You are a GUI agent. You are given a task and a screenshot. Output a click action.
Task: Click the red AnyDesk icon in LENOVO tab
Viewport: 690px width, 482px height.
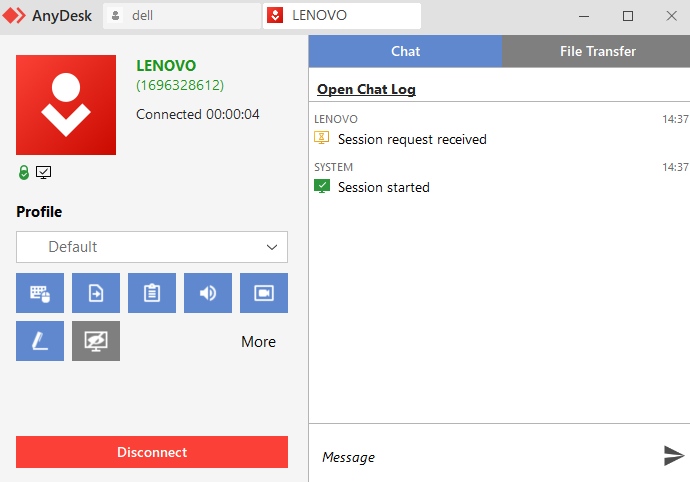click(x=275, y=15)
